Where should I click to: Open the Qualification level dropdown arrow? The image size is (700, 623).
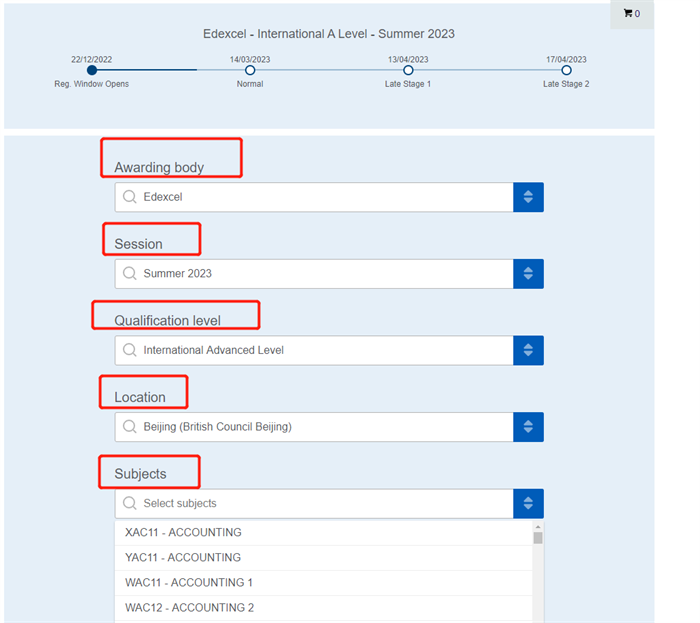tap(528, 350)
